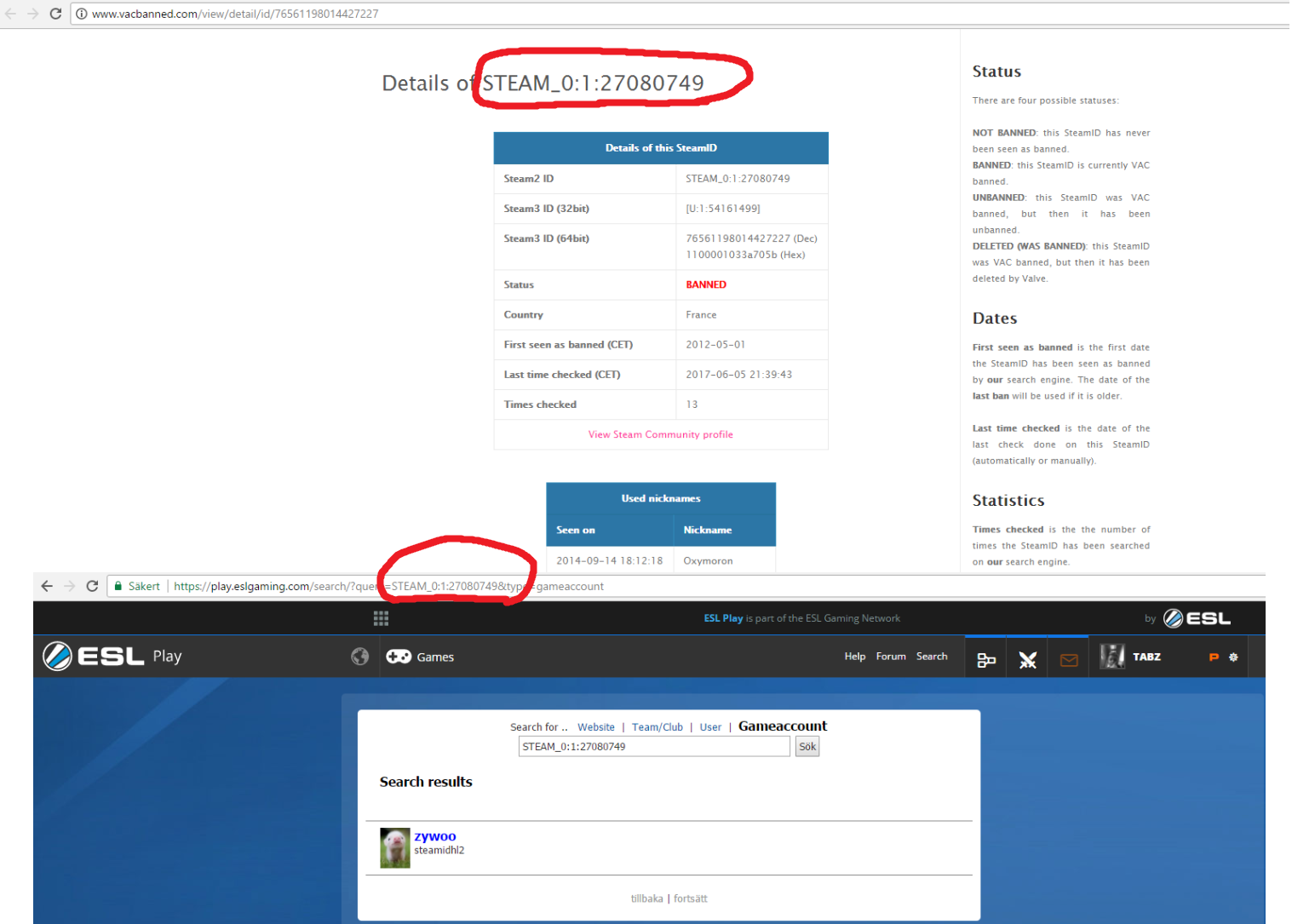
Task: Click the orange P premium icon
Action: click(1214, 657)
